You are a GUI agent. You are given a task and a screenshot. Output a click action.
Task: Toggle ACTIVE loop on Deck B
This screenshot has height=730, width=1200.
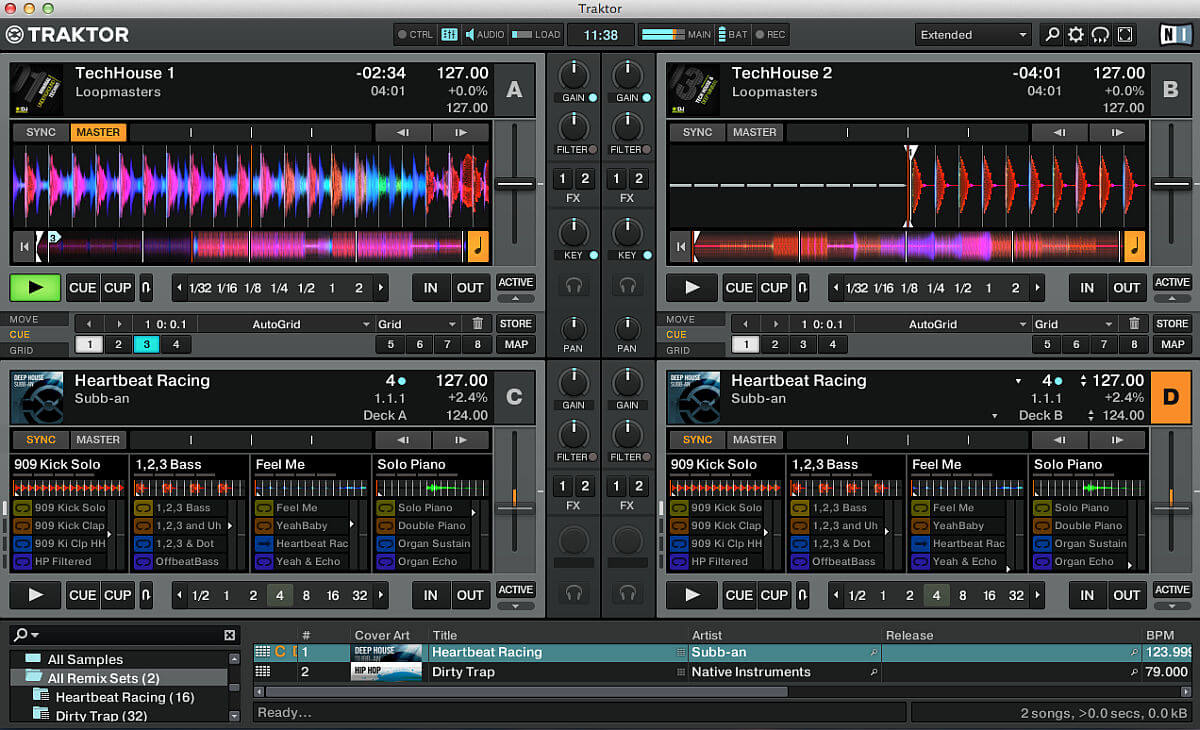1172,283
